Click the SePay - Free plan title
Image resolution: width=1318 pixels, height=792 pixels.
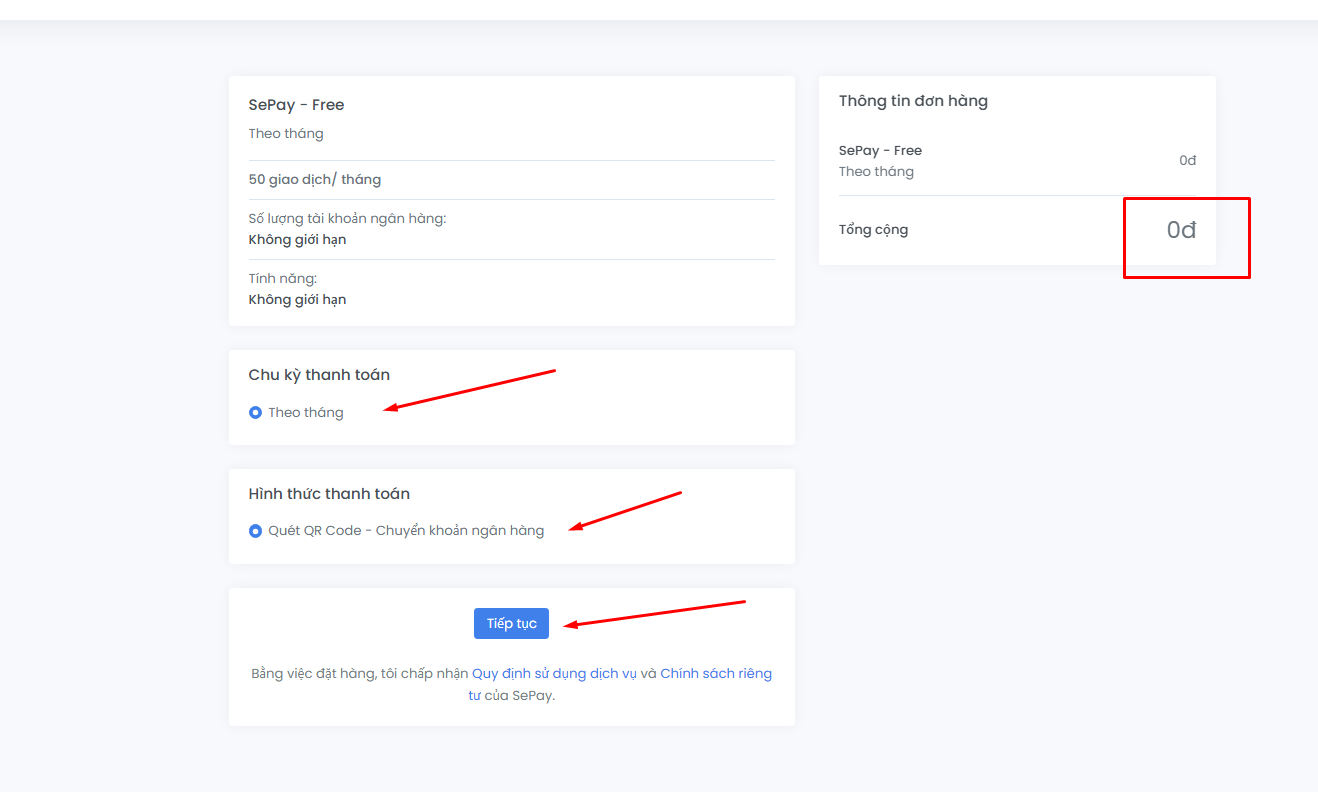[x=296, y=105]
